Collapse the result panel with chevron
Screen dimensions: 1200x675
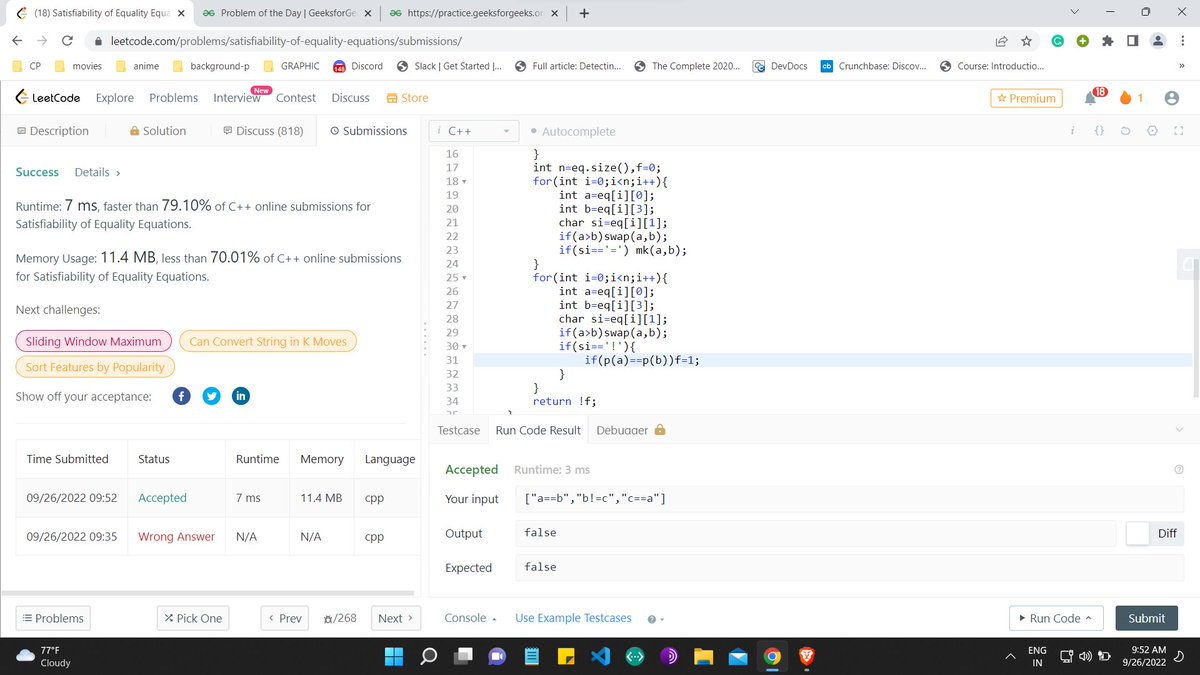1178,430
